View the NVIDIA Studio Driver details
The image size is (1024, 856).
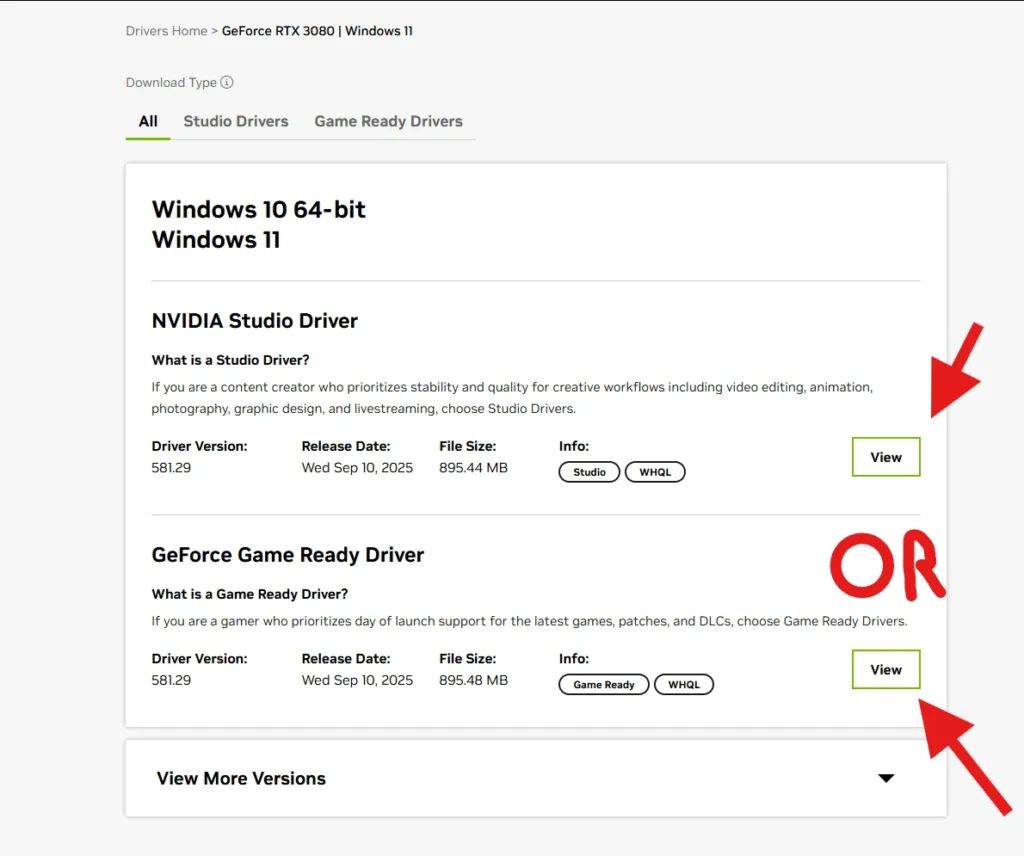point(885,457)
